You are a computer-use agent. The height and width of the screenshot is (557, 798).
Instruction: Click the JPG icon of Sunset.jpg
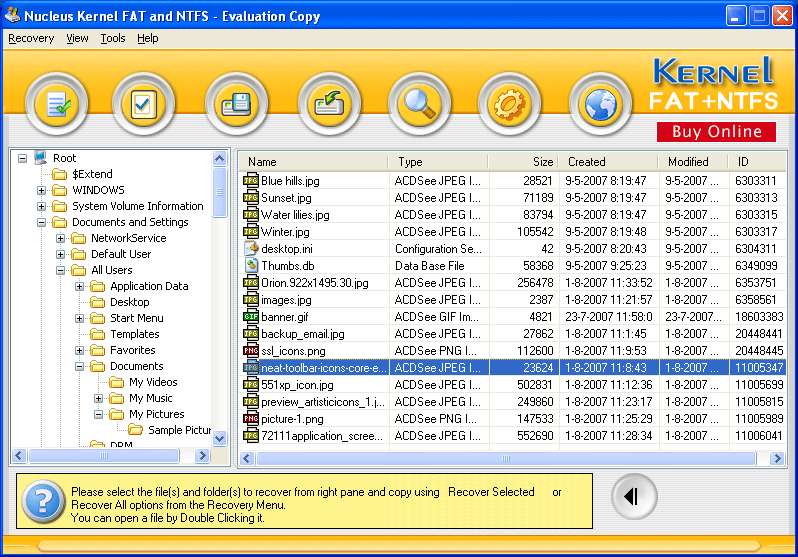[251, 198]
